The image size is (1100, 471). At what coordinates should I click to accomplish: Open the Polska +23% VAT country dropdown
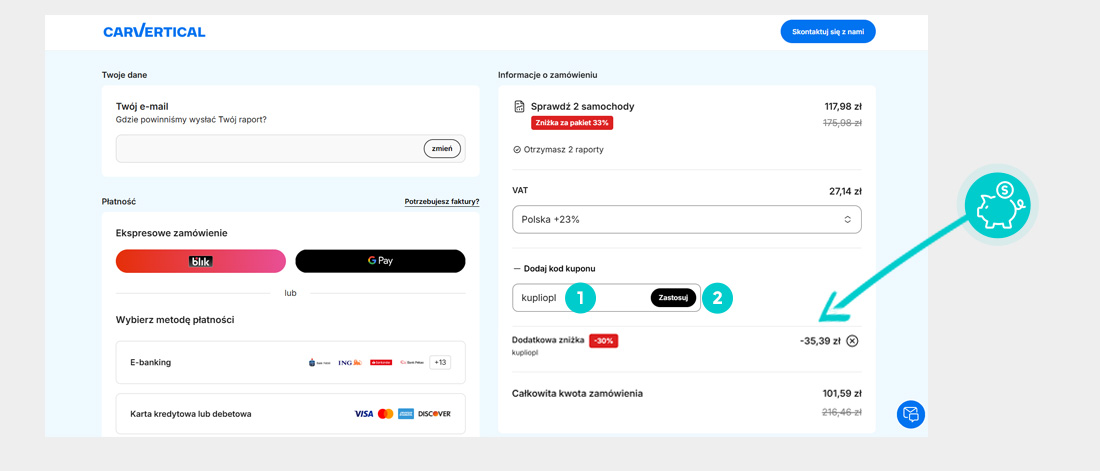click(686, 219)
